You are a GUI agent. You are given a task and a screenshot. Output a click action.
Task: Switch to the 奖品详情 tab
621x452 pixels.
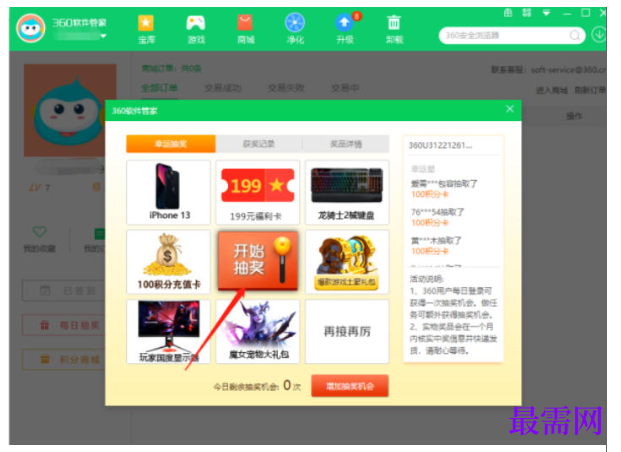pos(346,144)
